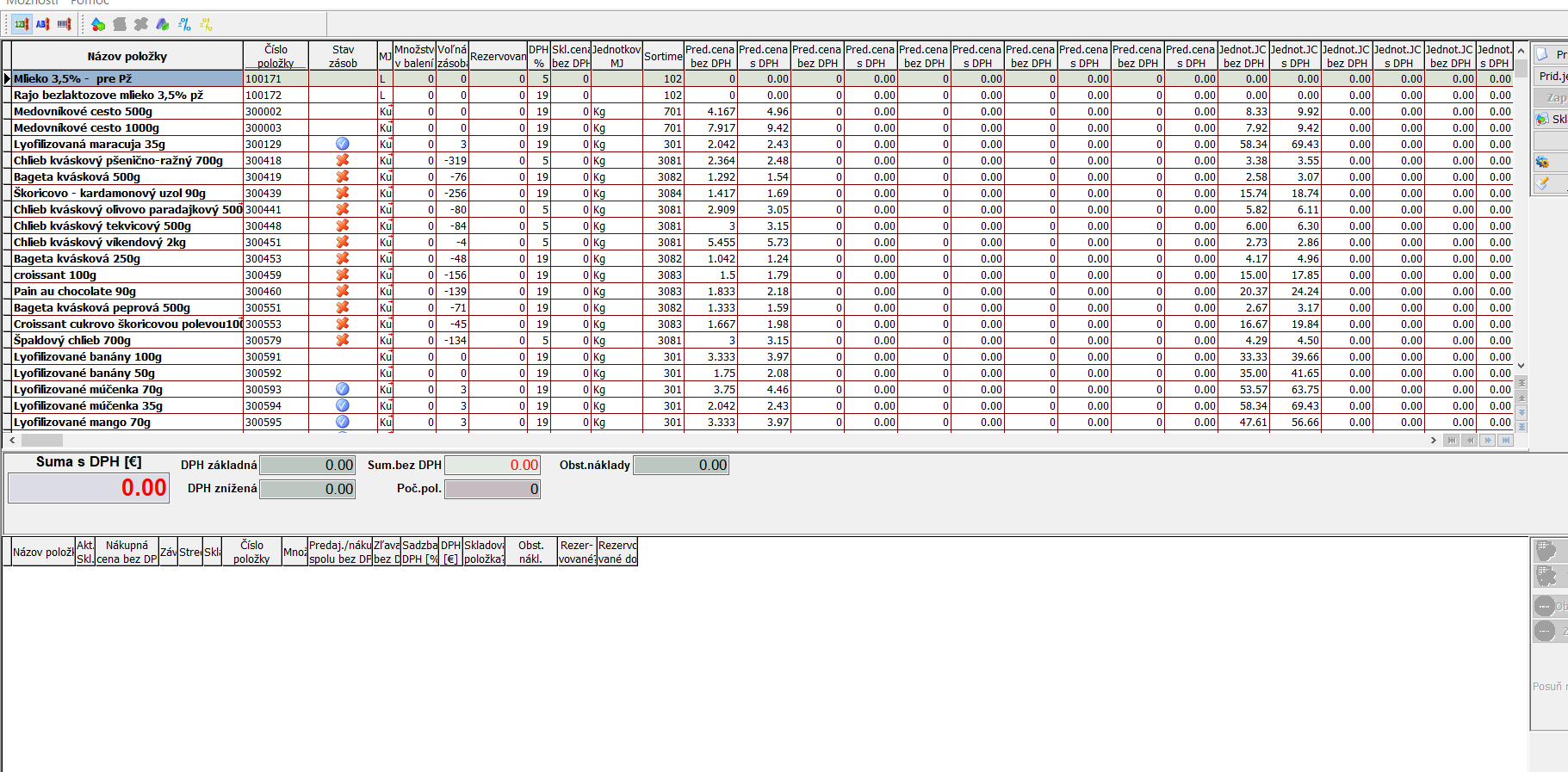Sort by the Názov položky column header
This screenshot has width=1568, height=772.
point(127,56)
